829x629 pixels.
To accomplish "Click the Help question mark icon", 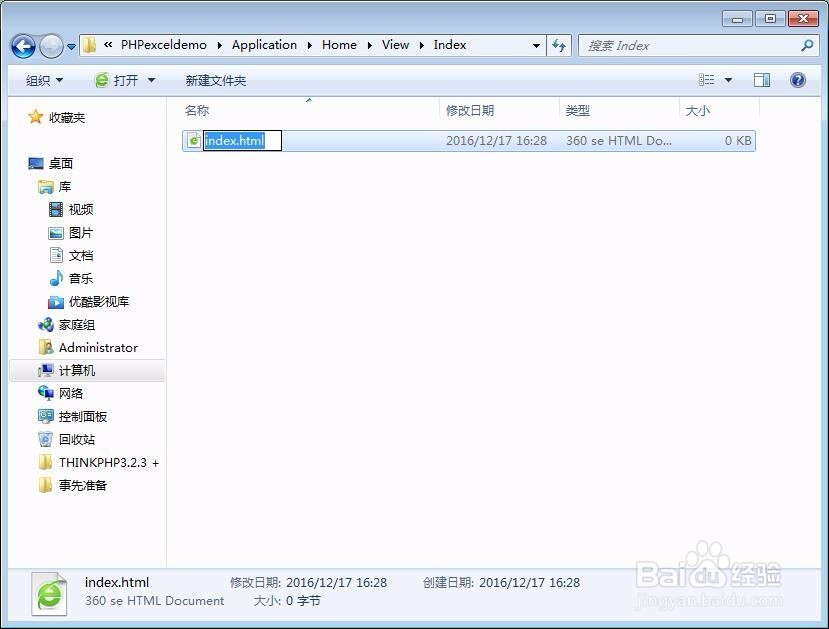I will [797, 79].
